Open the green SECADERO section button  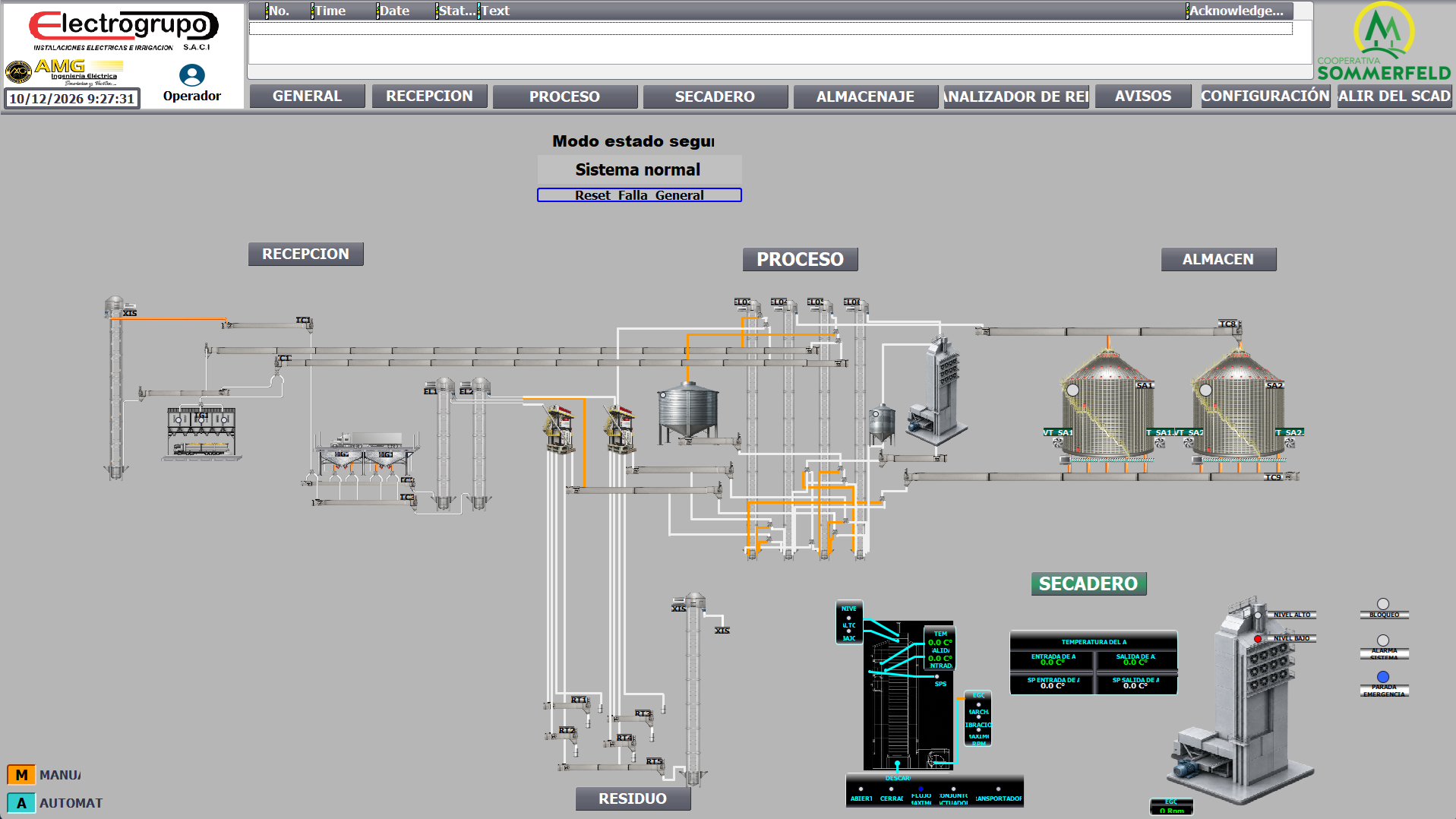tap(1088, 583)
